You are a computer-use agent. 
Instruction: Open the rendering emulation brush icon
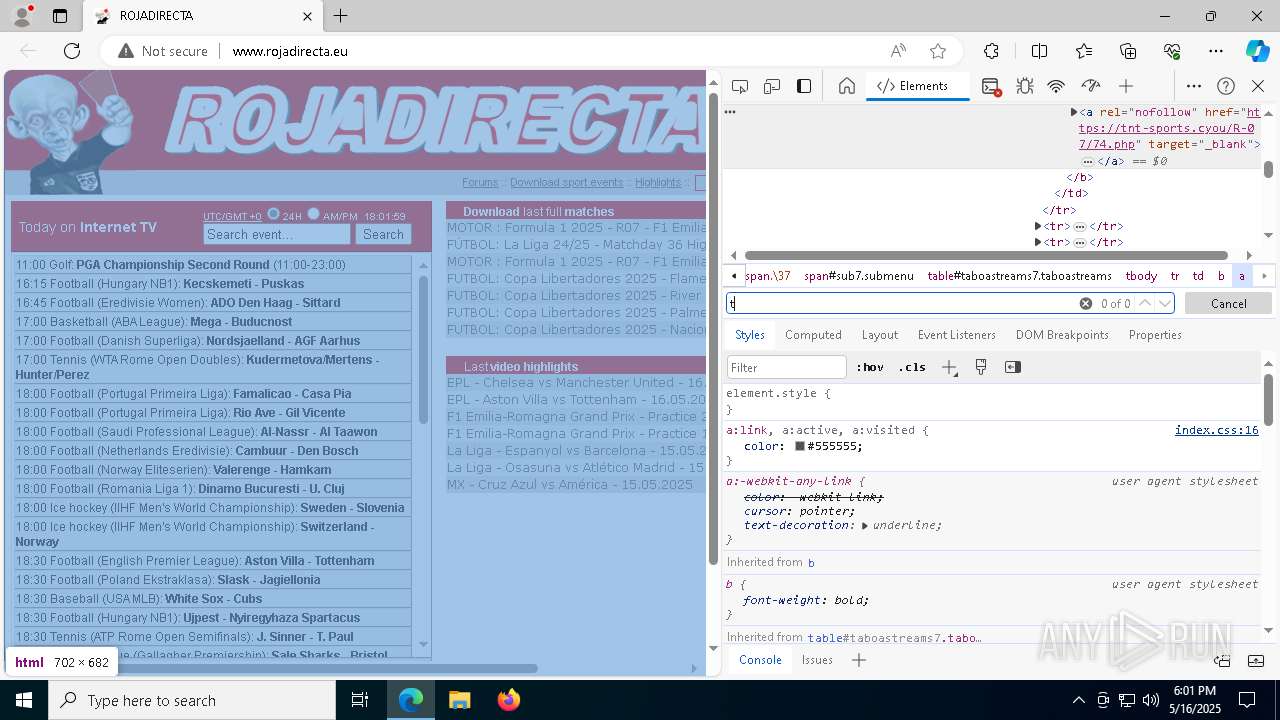[981, 367]
